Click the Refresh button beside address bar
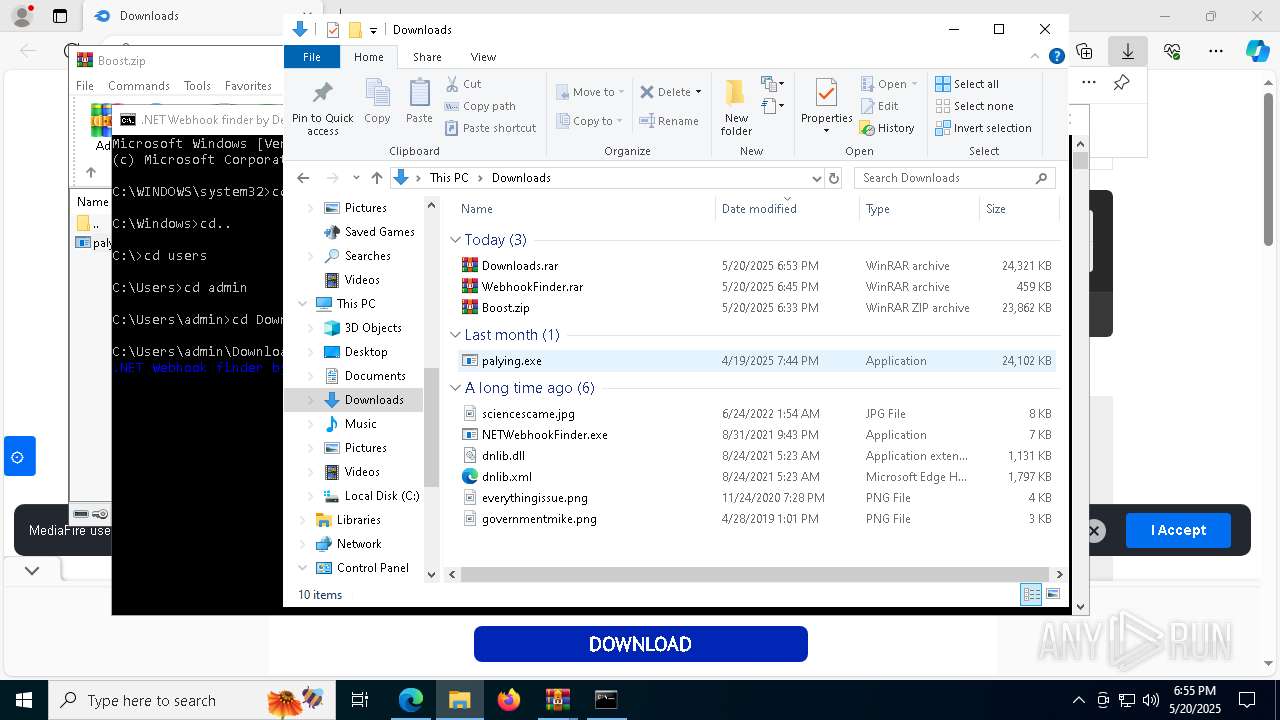 (x=834, y=178)
